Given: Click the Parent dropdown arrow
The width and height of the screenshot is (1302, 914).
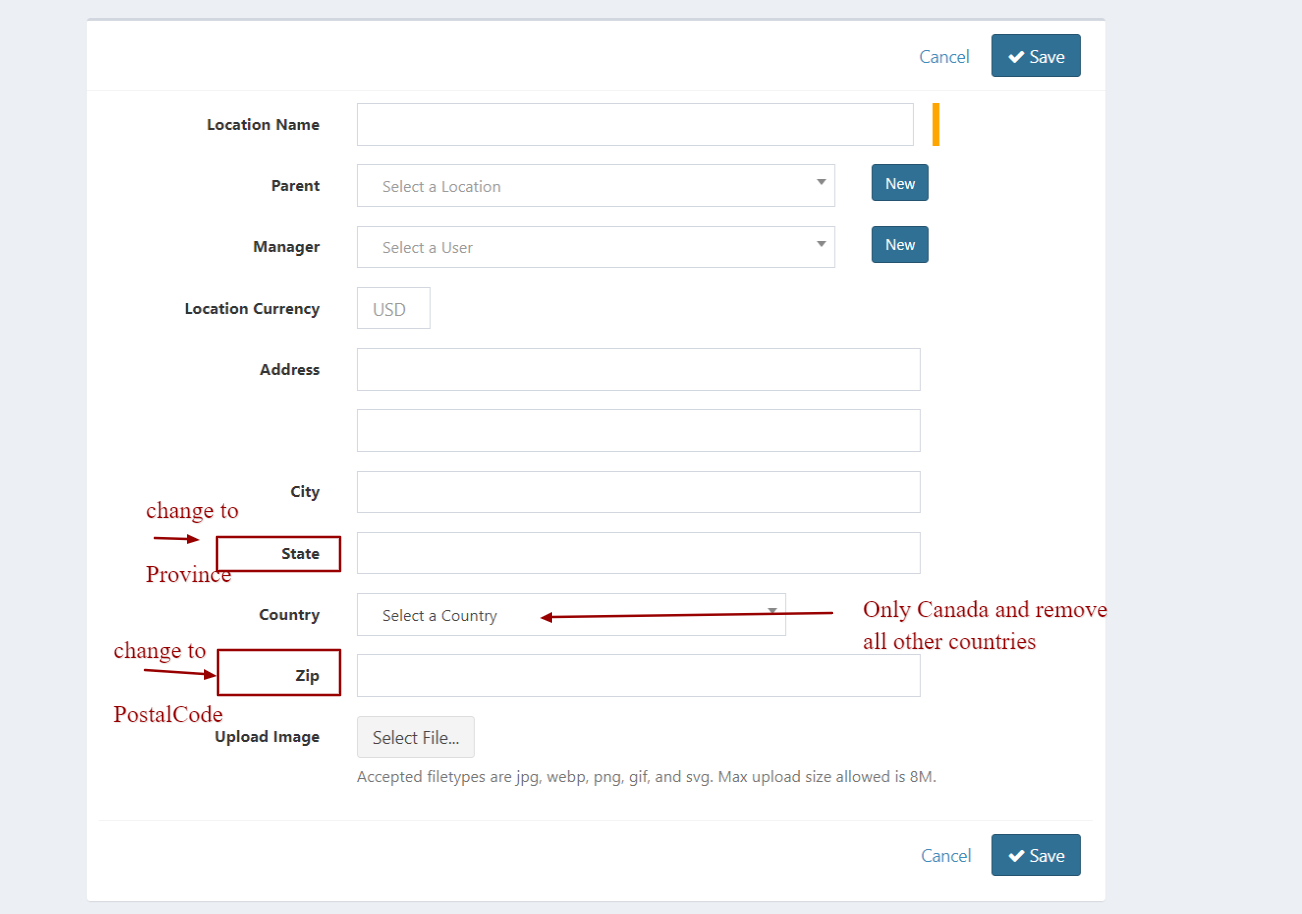Looking at the screenshot, I should [x=821, y=182].
